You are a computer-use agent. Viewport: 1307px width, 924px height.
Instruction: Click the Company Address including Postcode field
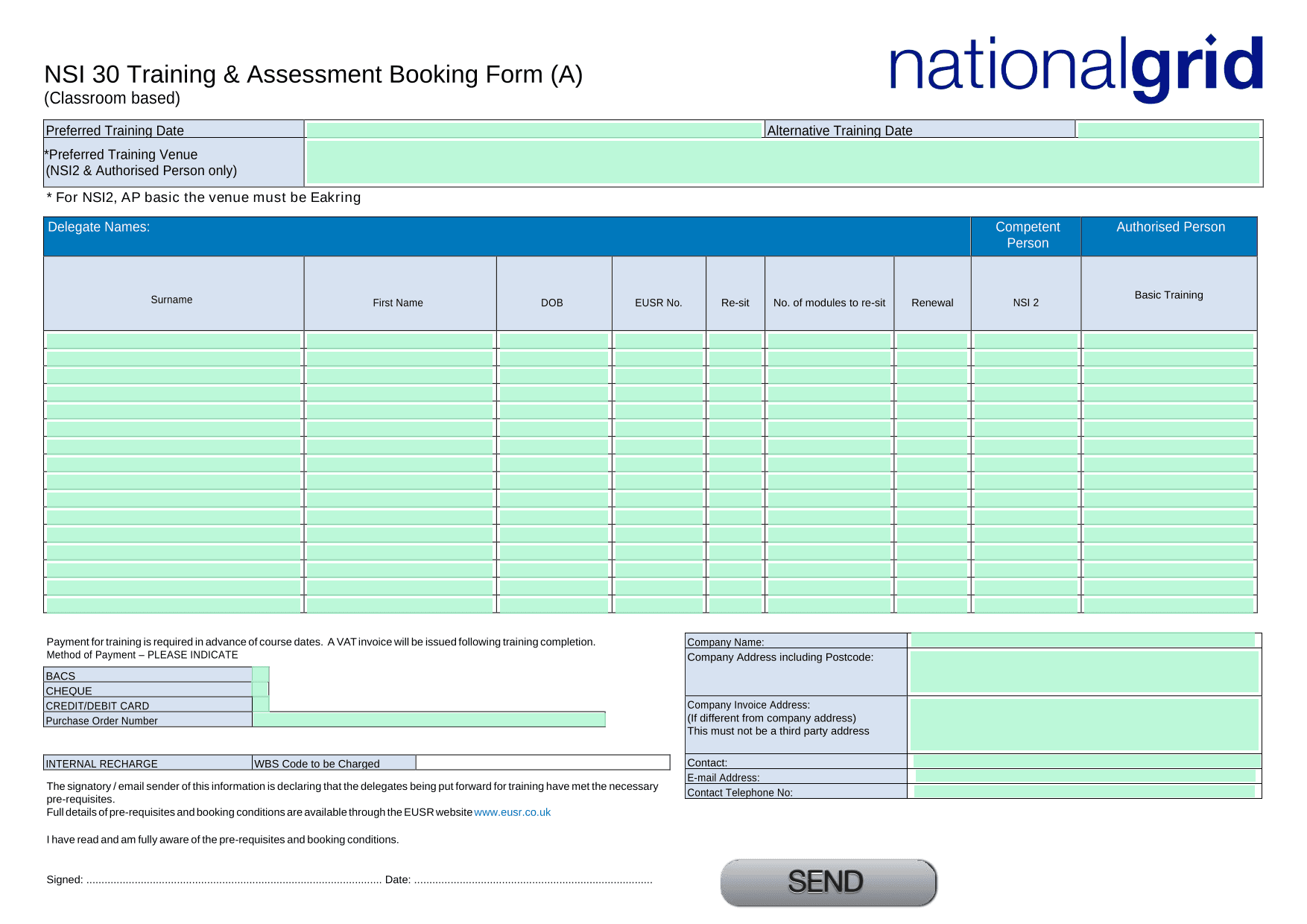tap(1084, 671)
